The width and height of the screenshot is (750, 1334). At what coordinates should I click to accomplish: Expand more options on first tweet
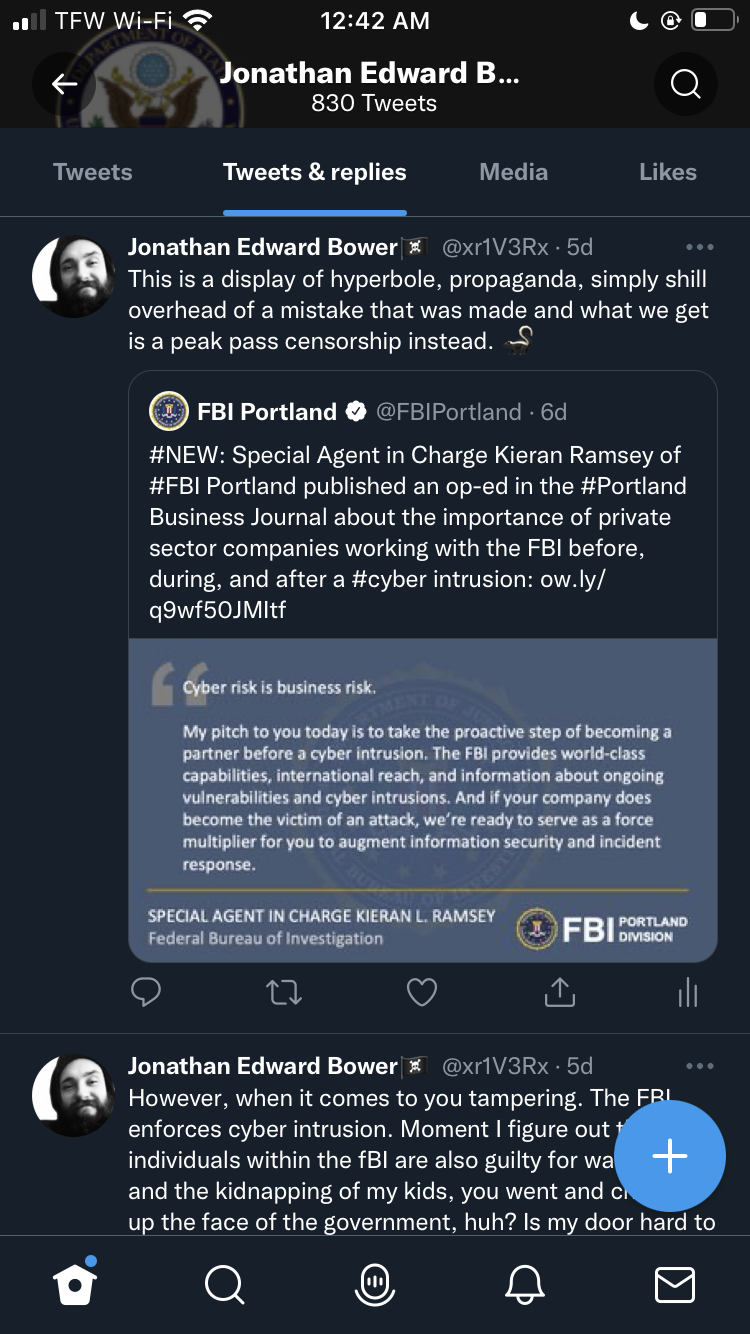(700, 247)
